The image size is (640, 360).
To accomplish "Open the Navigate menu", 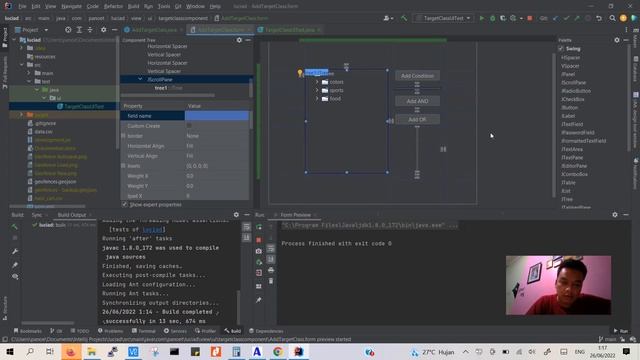I will tap(71, 7).
